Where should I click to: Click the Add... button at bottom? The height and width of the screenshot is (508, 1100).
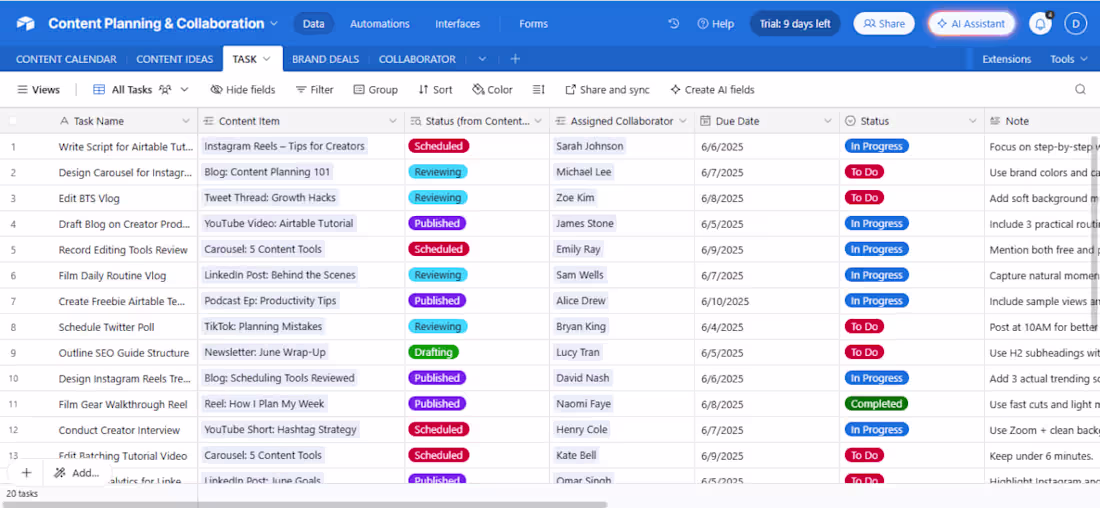78,473
